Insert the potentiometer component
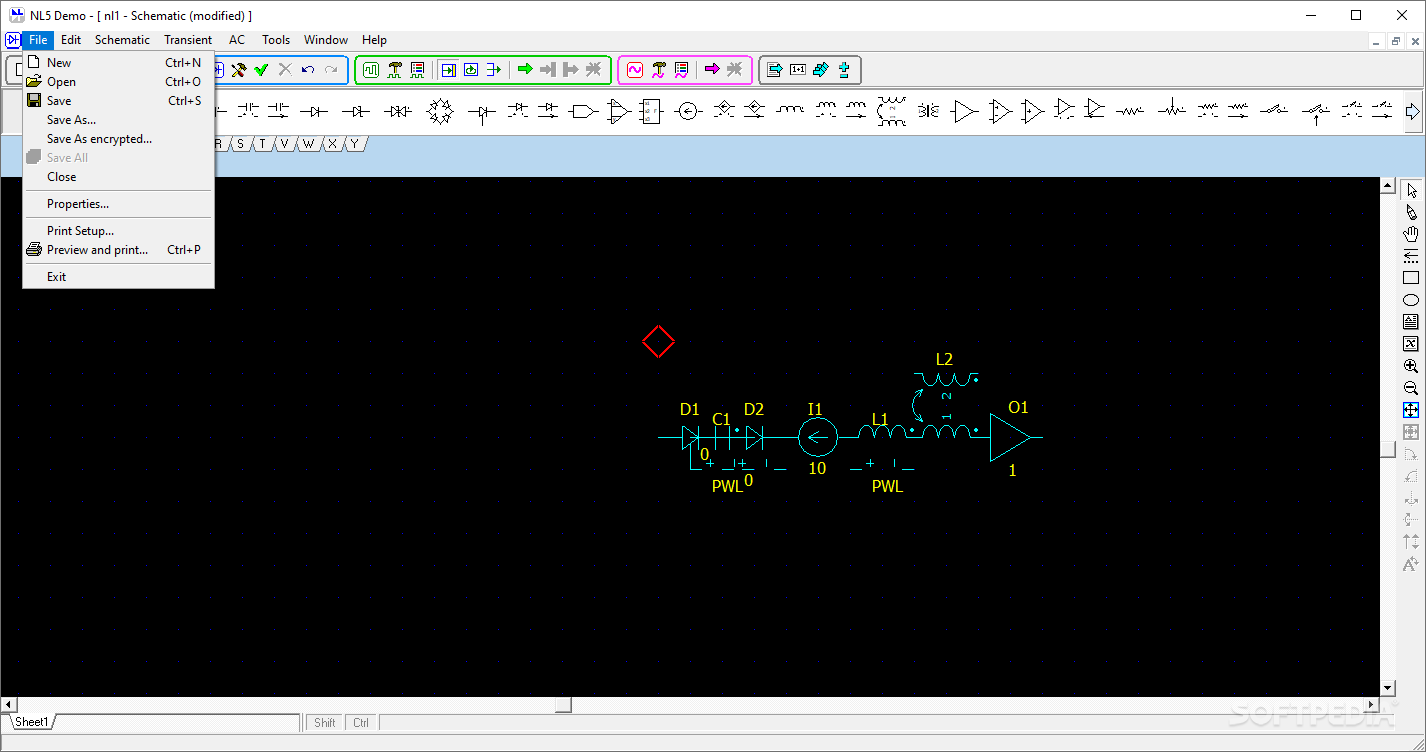 click(1171, 110)
